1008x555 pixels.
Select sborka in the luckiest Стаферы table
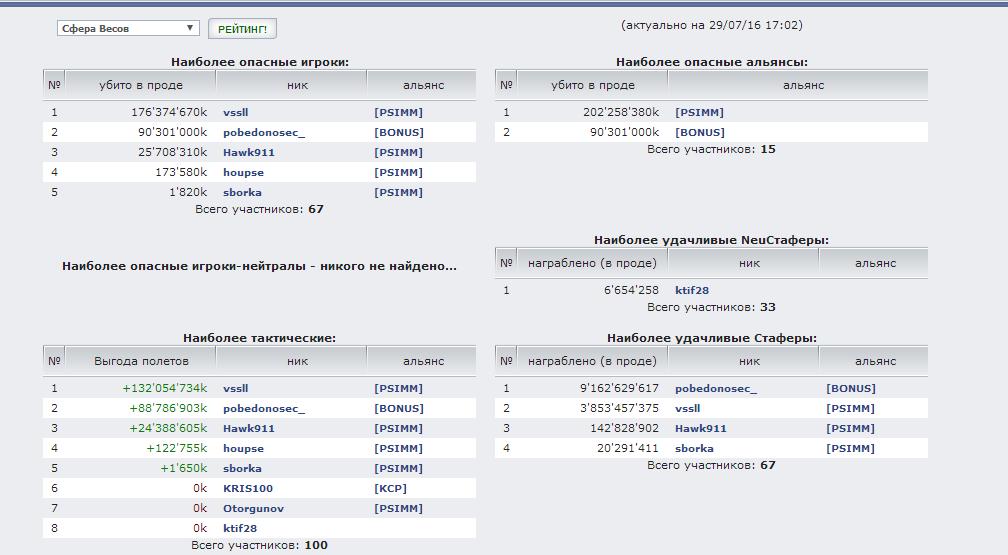click(694, 449)
